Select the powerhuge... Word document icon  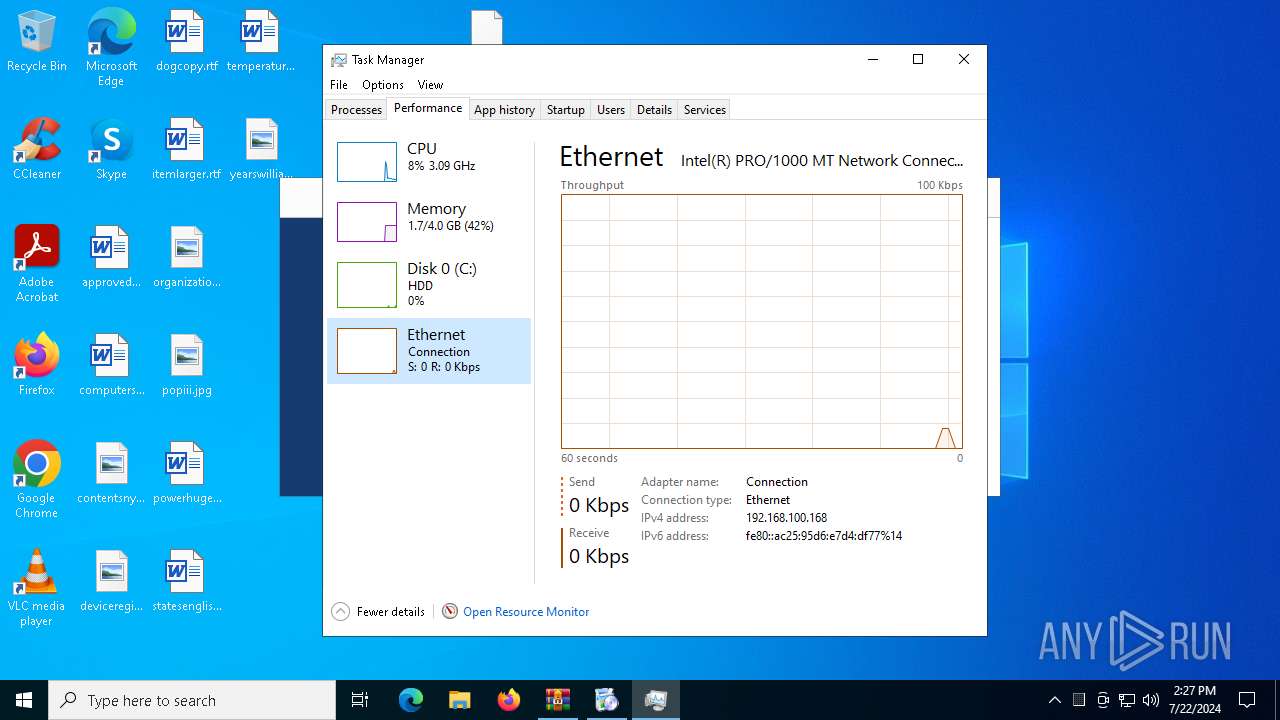pos(186,474)
